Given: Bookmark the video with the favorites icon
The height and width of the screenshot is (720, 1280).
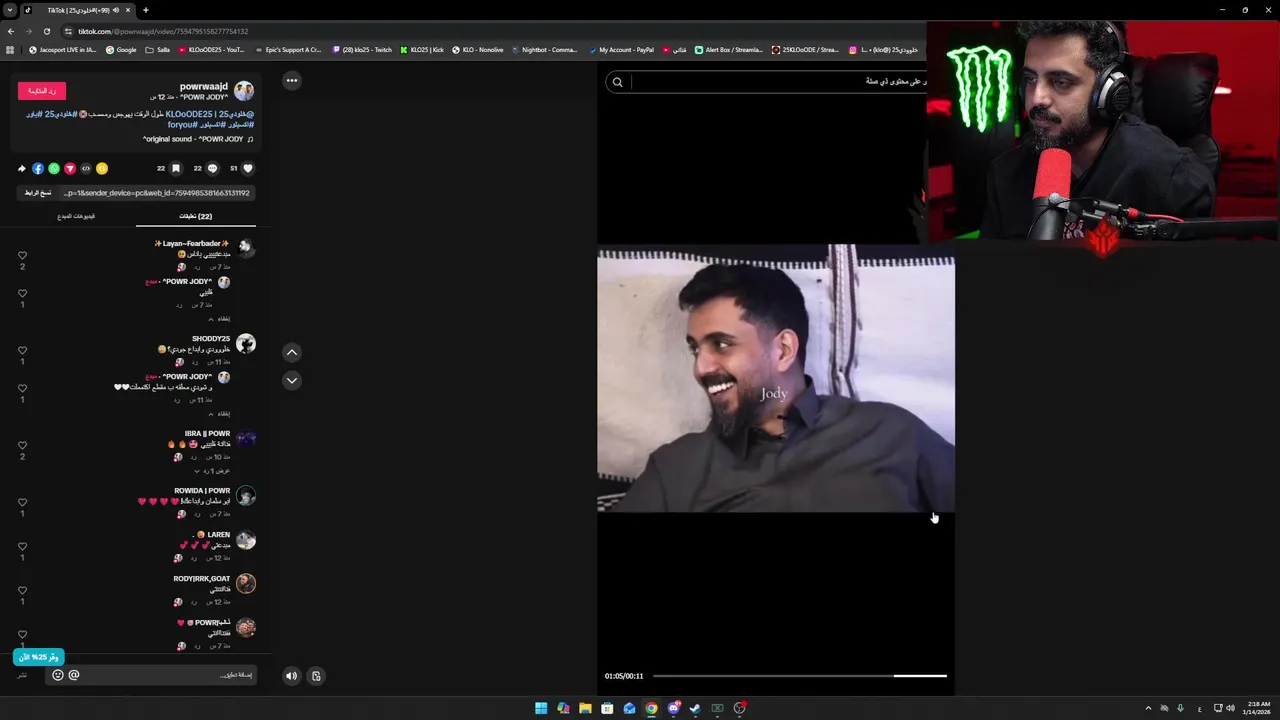Looking at the screenshot, I should (x=176, y=168).
